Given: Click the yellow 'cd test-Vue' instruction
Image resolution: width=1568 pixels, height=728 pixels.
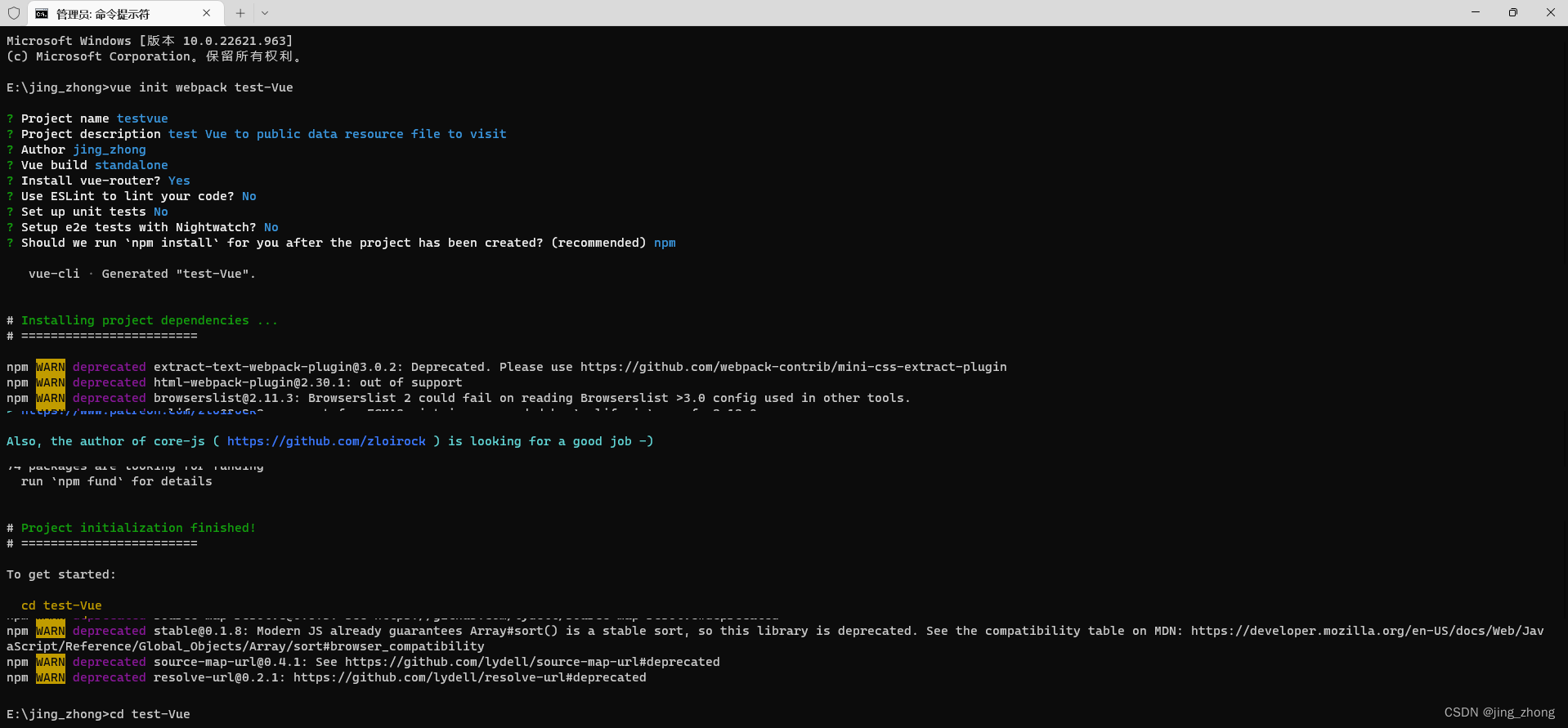Looking at the screenshot, I should pos(61,605).
